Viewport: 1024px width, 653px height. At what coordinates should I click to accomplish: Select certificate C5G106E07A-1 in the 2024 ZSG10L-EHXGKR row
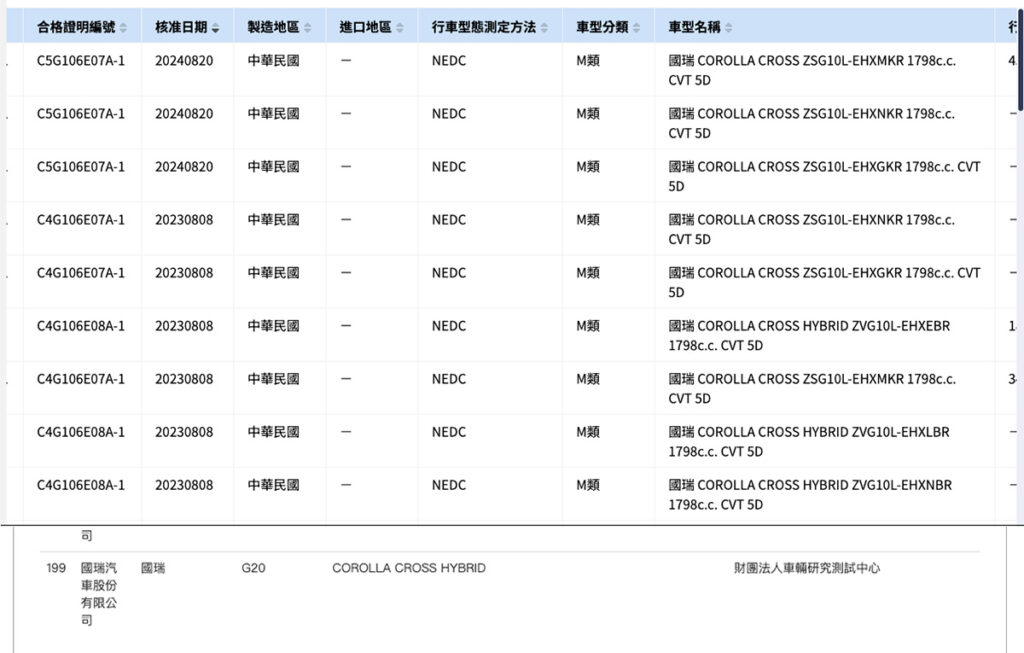coord(80,167)
